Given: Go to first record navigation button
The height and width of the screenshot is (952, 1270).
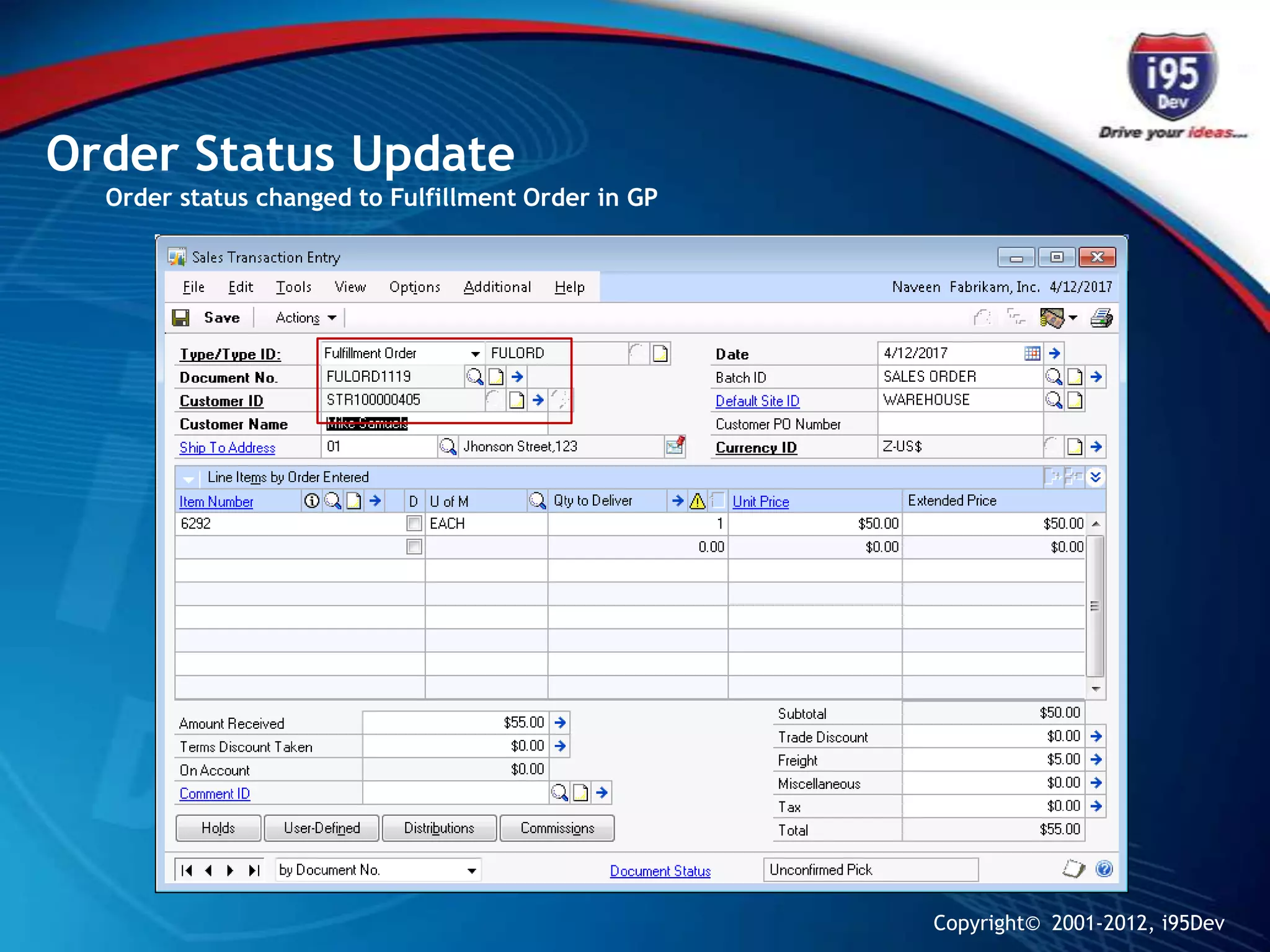Looking at the screenshot, I should 187,870.
